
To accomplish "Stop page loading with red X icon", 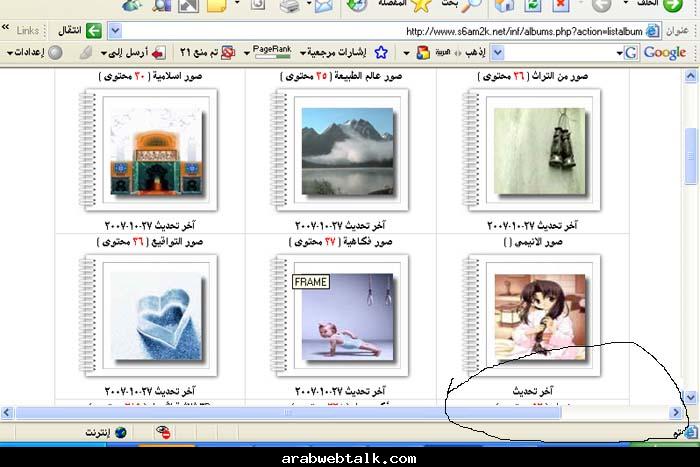I will (561, 5).
